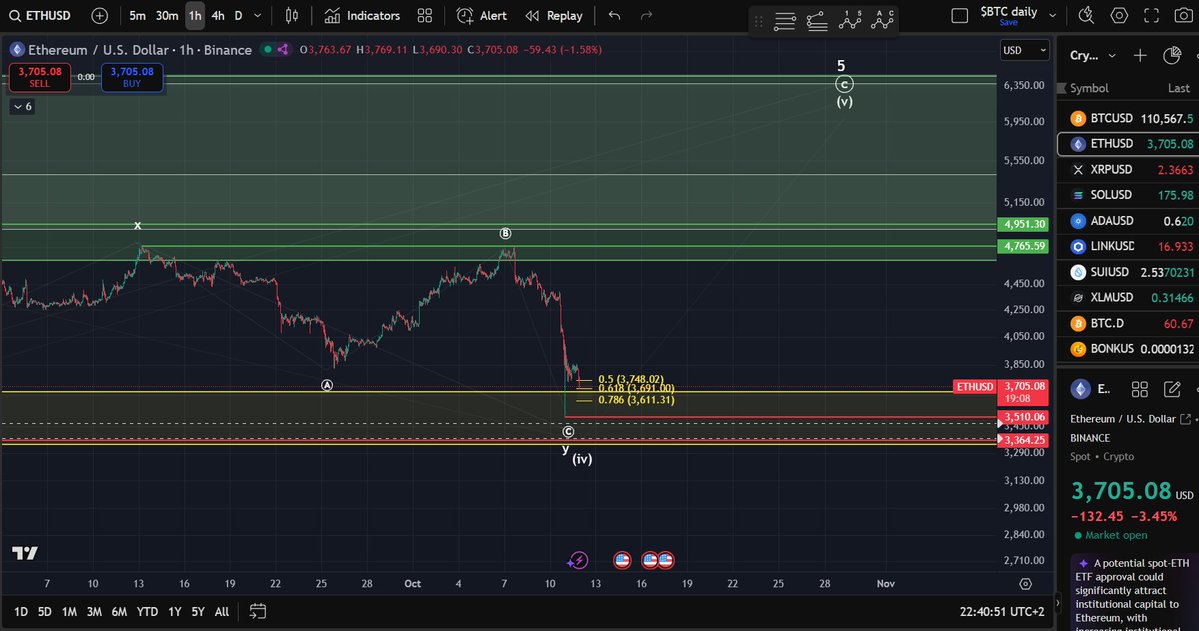
Task: Select BTCUSD in the watchlist
Action: [1129, 119]
